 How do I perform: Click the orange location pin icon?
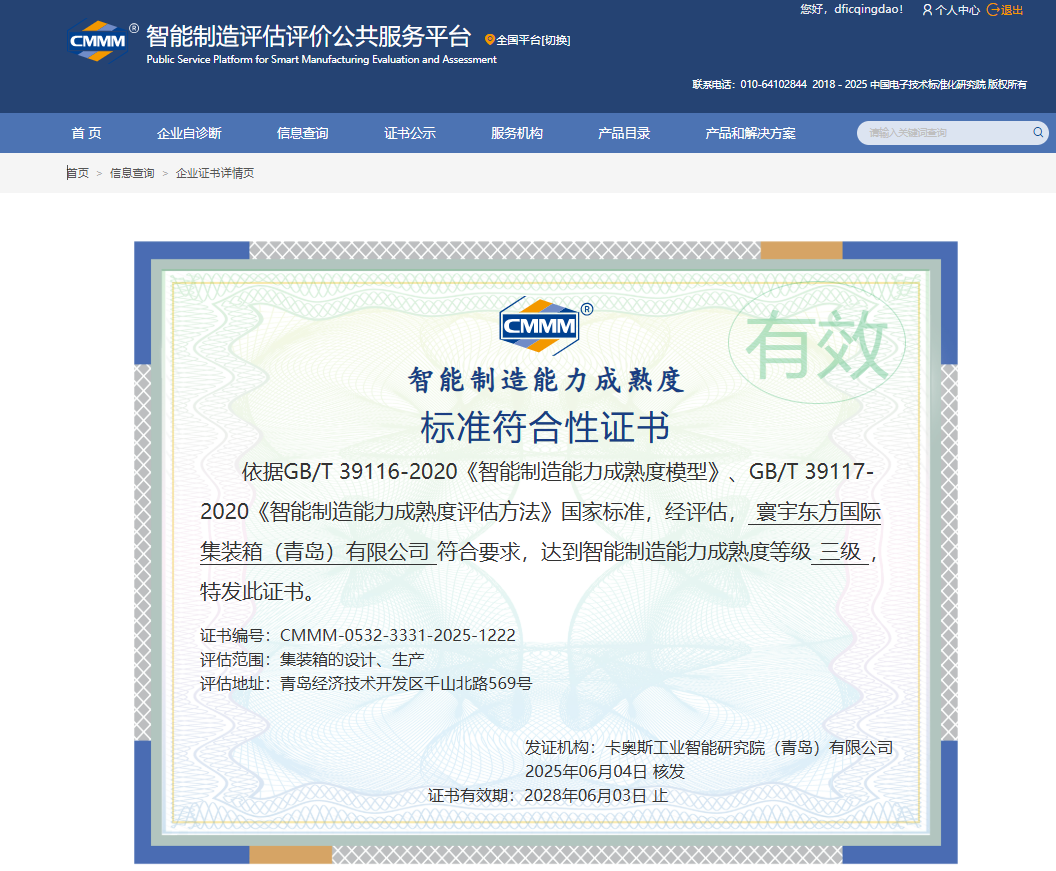coord(490,40)
